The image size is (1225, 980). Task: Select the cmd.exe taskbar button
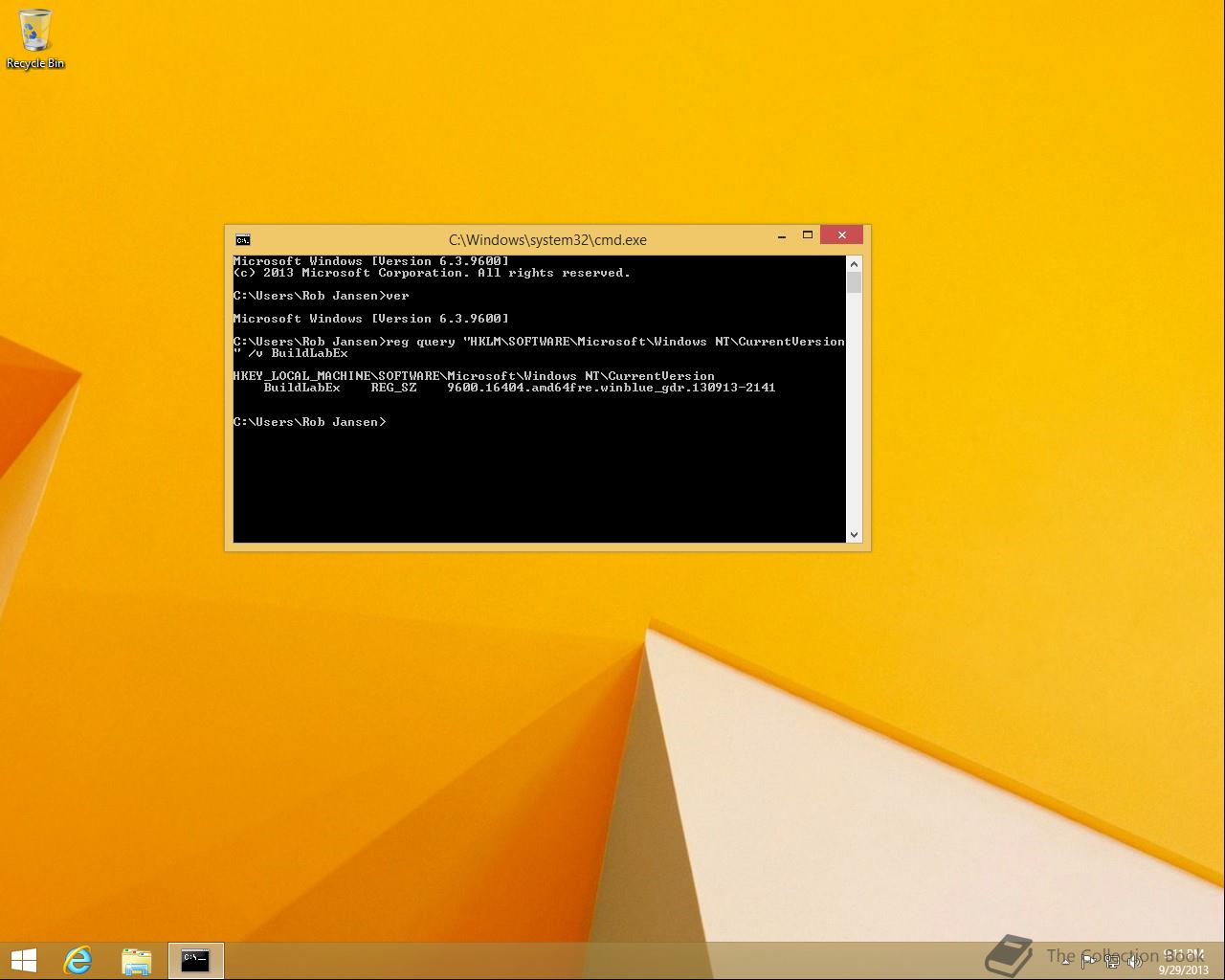196,960
